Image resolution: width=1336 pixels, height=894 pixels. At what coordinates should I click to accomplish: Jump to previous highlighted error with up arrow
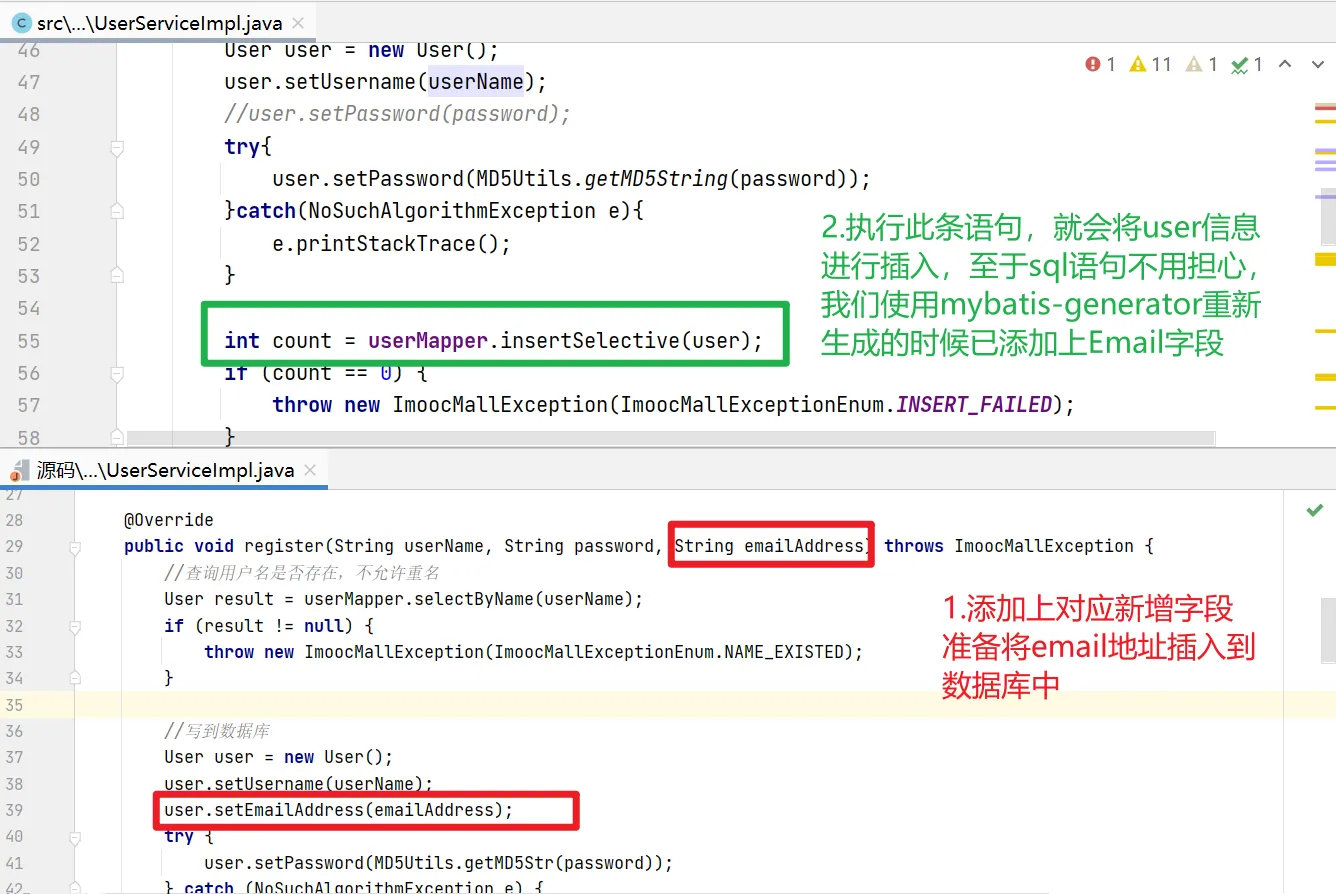[1286, 64]
